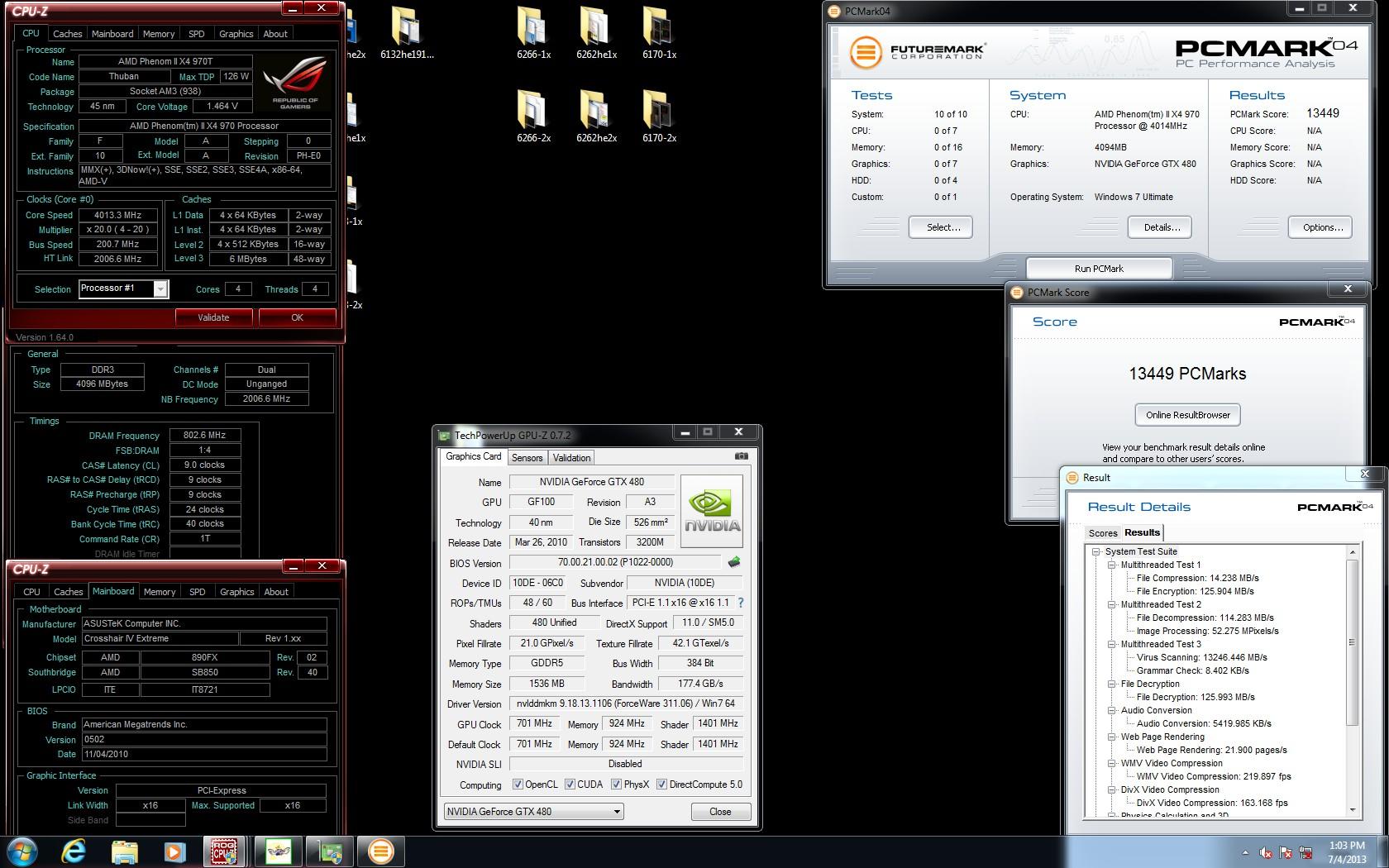This screenshot has height=868, width=1389.
Task: Select the Image Processing: 52.275 MPixels/s row
Action: (1207, 631)
